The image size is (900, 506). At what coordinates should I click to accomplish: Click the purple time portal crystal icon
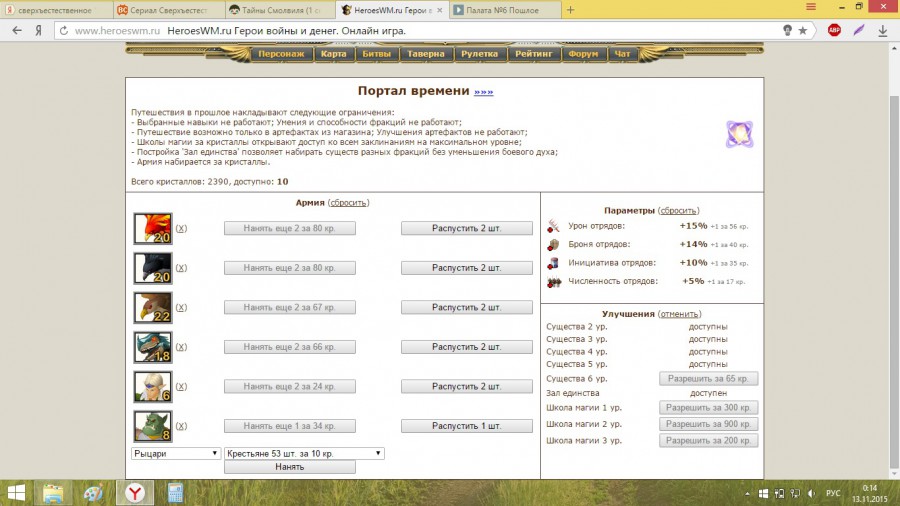pos(739,134)
